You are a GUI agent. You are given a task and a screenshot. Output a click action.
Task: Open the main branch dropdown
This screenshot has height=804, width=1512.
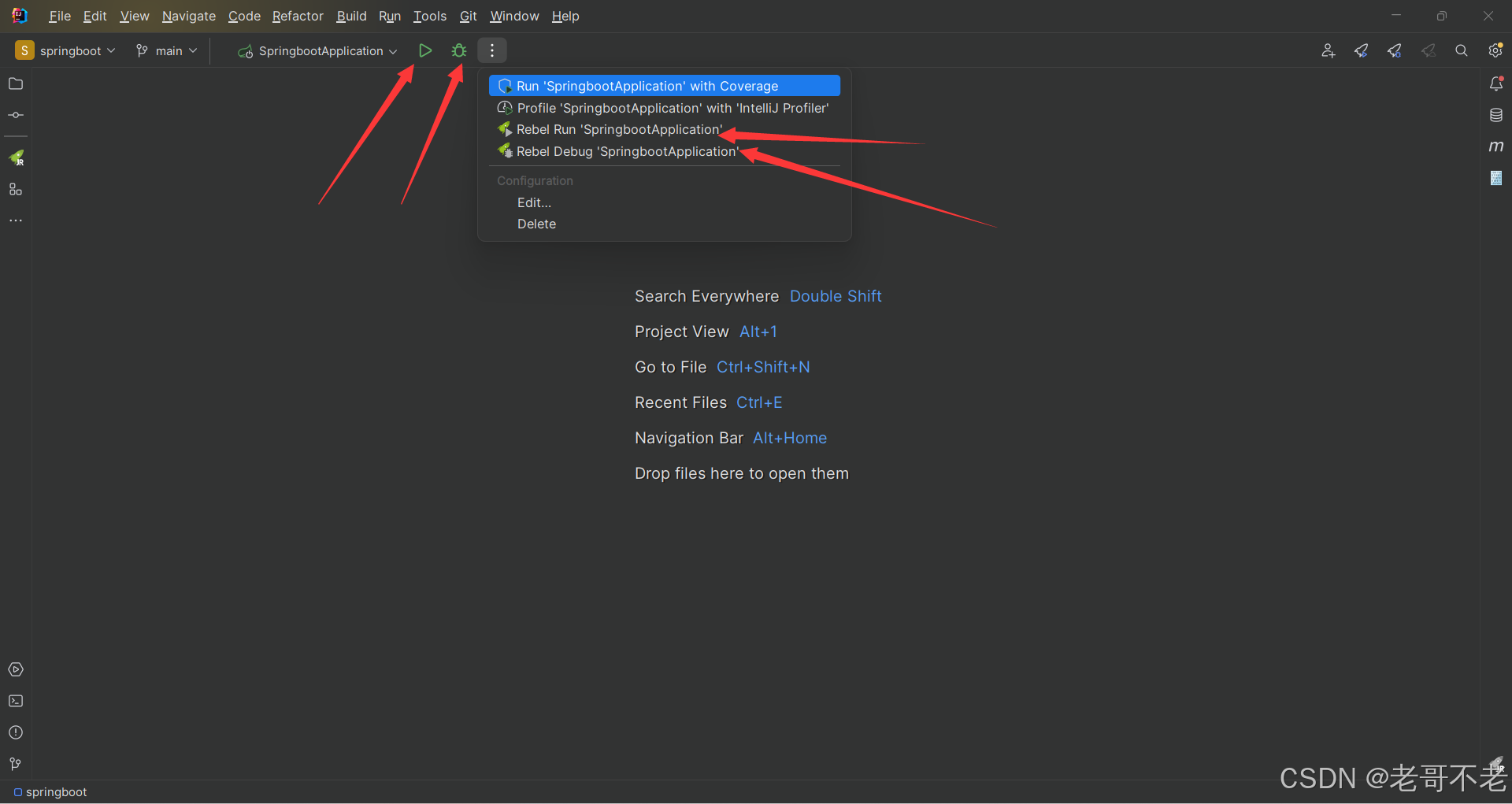(x=166, y=50)
